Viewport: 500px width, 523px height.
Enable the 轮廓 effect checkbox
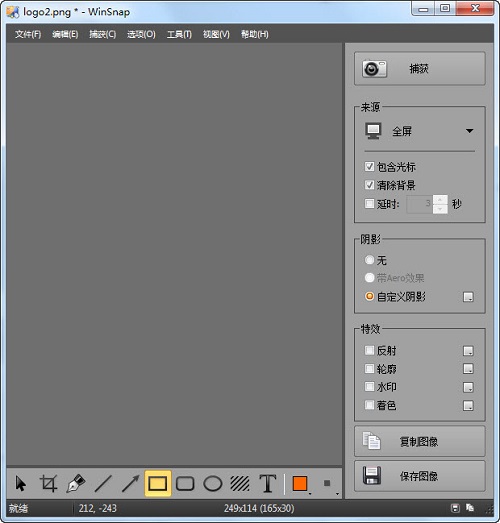click(x=369, y=369)
